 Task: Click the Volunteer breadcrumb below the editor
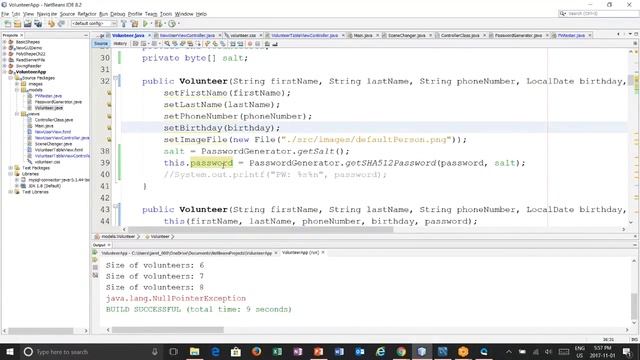[160, 236]
